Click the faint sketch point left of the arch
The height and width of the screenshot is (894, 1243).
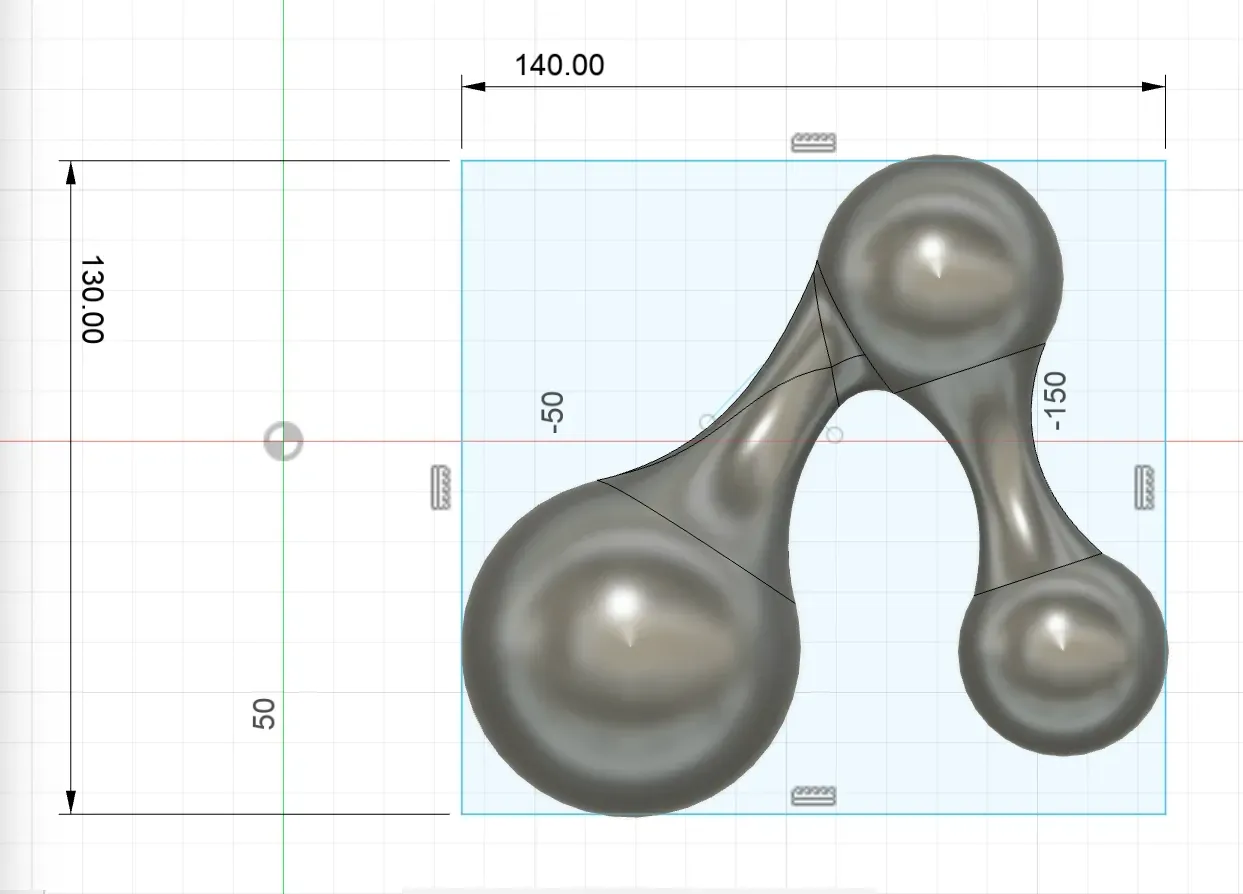point(707,421)
